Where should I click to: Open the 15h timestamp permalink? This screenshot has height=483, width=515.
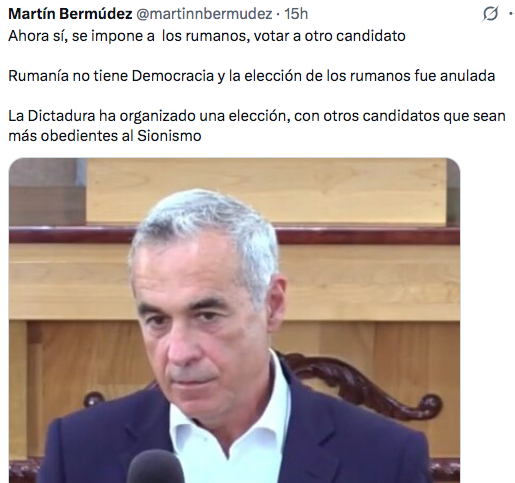[296, 14]
